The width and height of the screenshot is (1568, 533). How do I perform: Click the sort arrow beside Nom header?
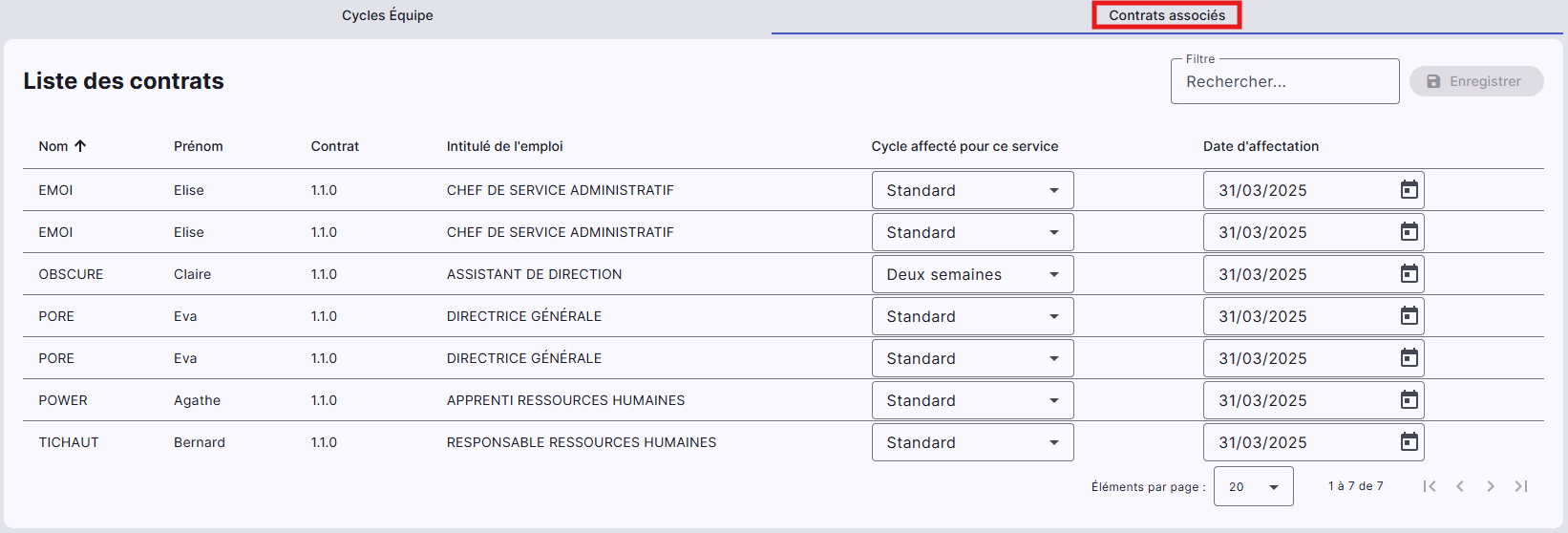(x=80, y=146)
